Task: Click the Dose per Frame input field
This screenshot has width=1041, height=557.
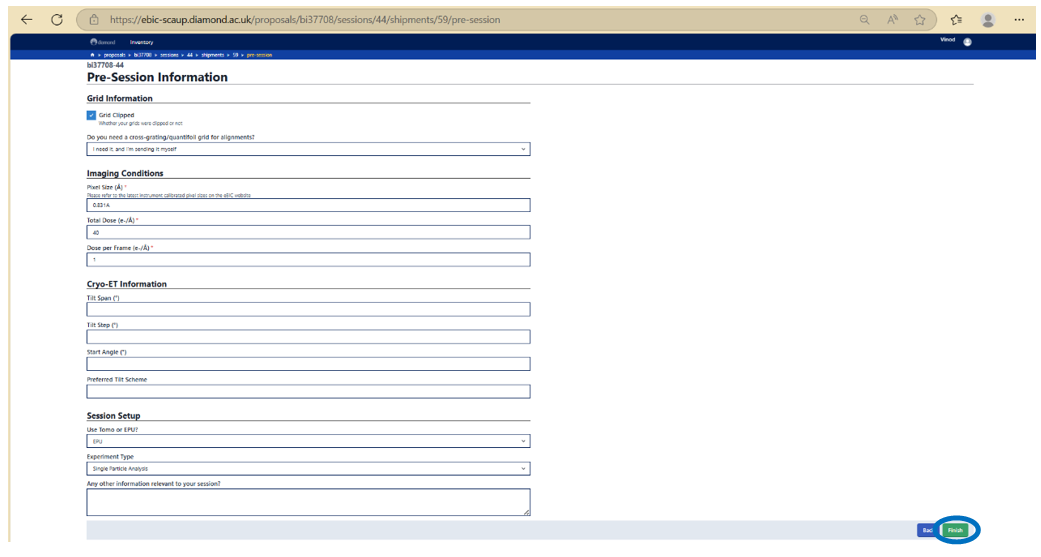Action: point(308,260)
